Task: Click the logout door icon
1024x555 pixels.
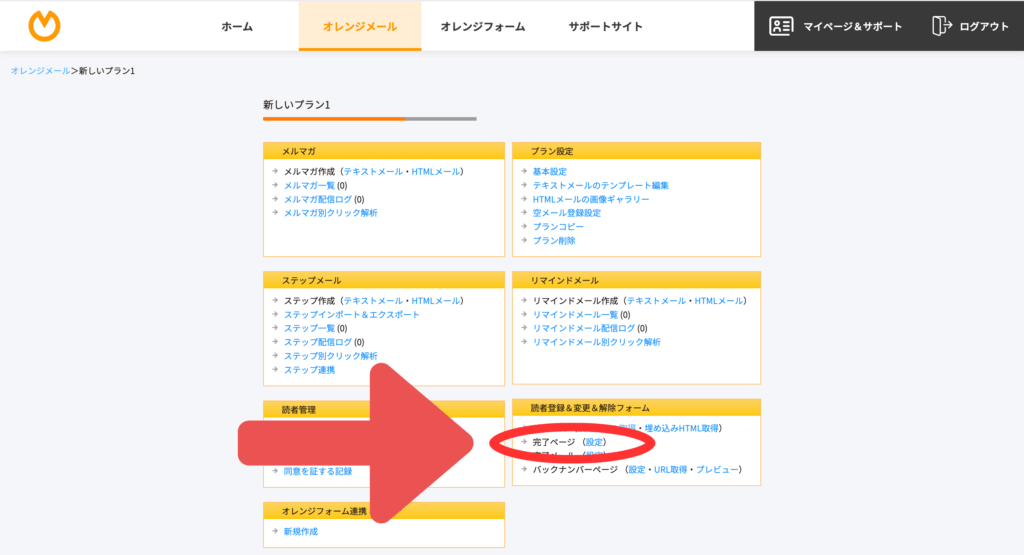Action: (x=941, y=26)
